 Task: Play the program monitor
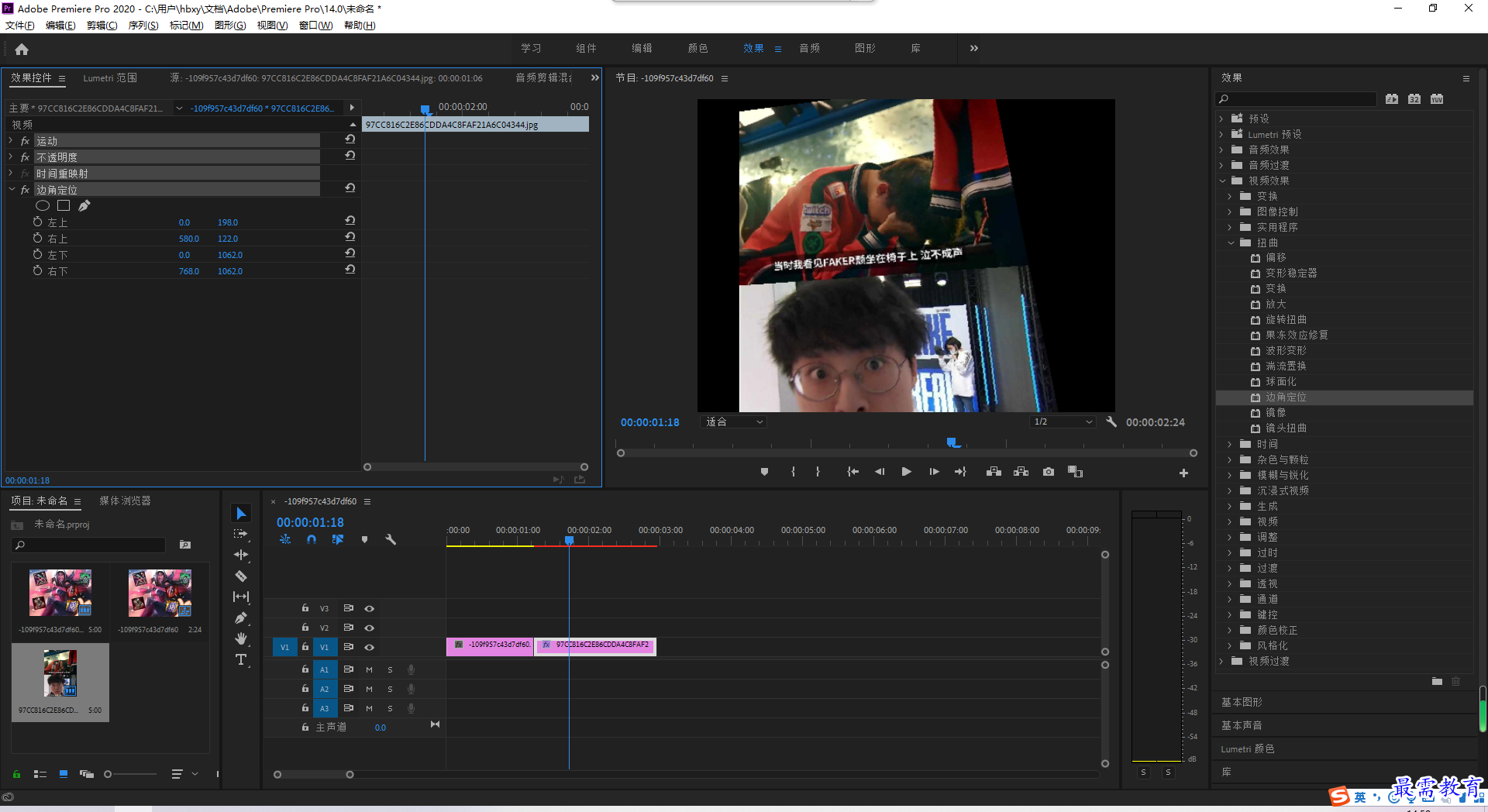click(x=906, y=472)
